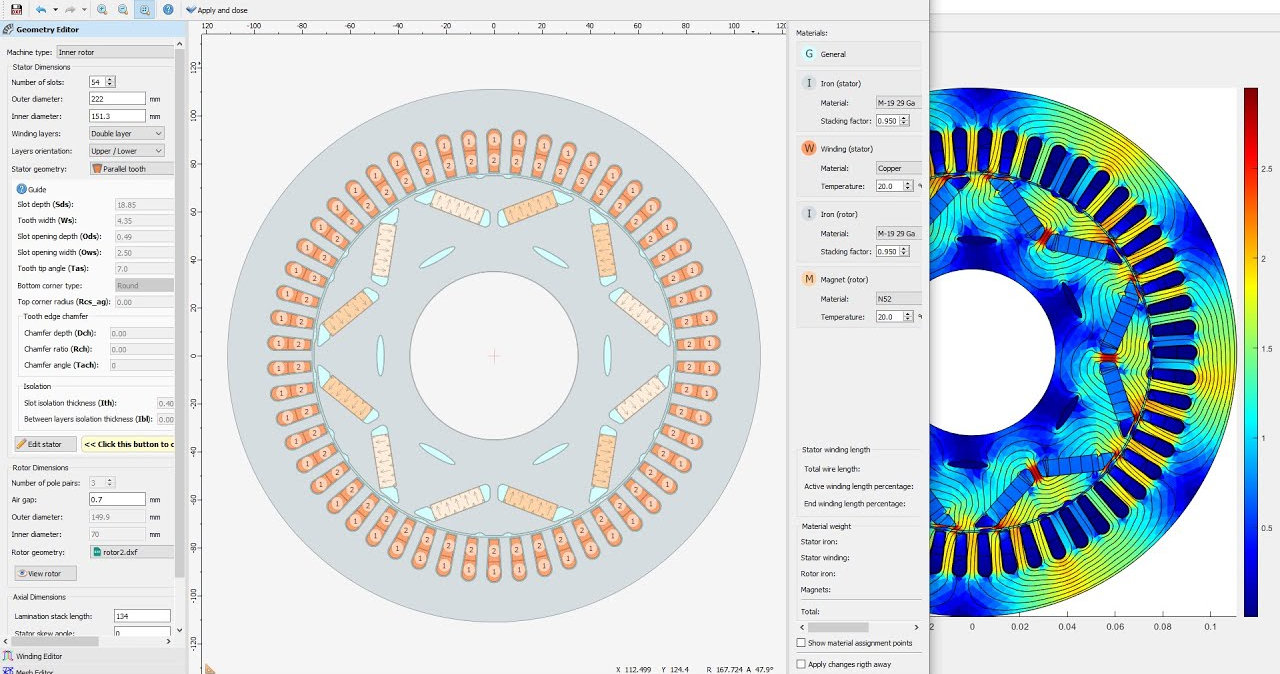Select the Geometry Editor panel header
The height and width of the screenshot is (674, 1280).
93,30
